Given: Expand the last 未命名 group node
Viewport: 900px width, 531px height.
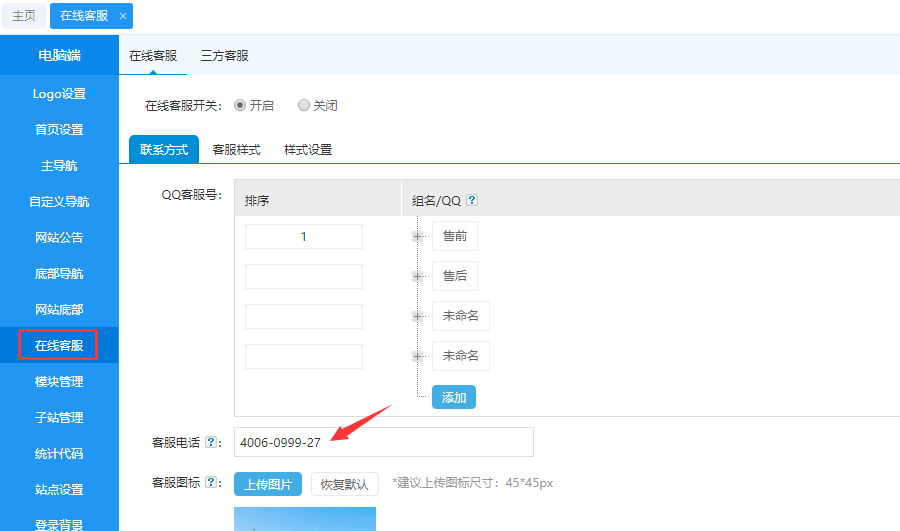Looking at the screenshot, I should click(416, 356).
